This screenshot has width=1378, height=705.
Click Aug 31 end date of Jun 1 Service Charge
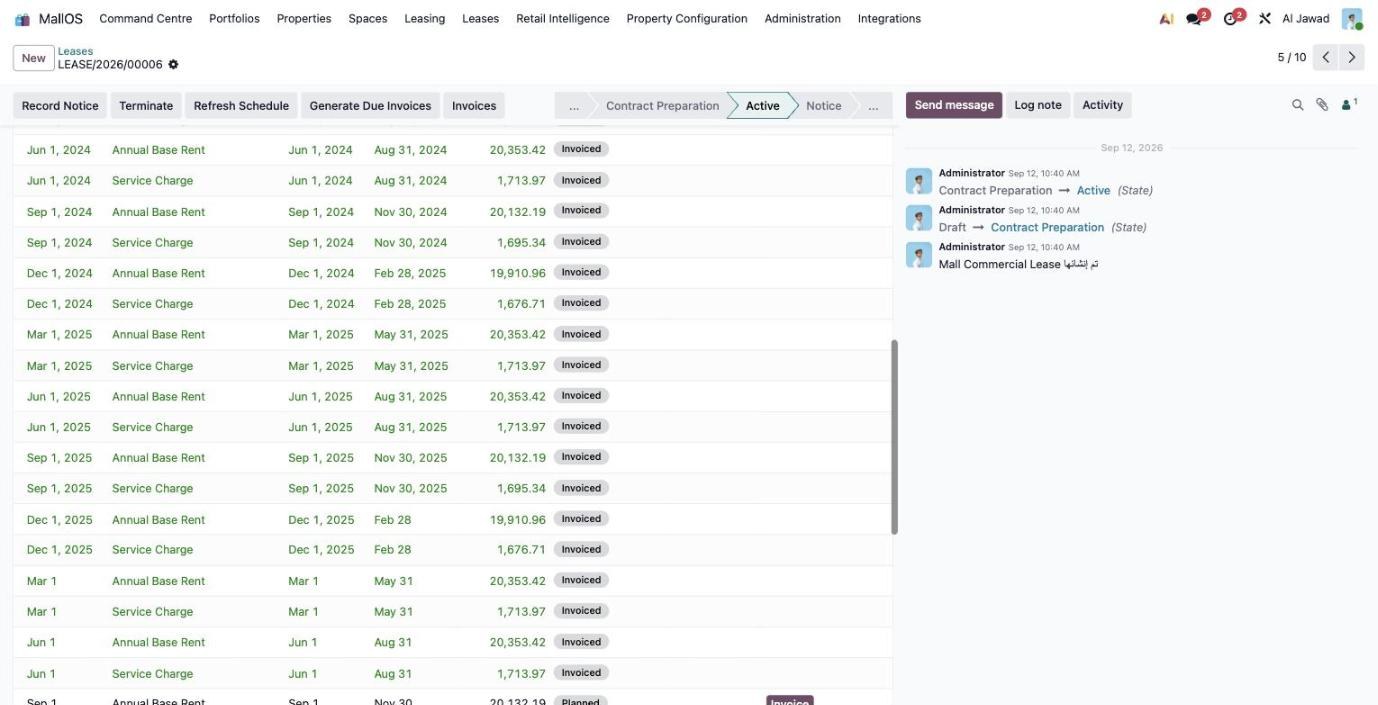coord(393,674)
